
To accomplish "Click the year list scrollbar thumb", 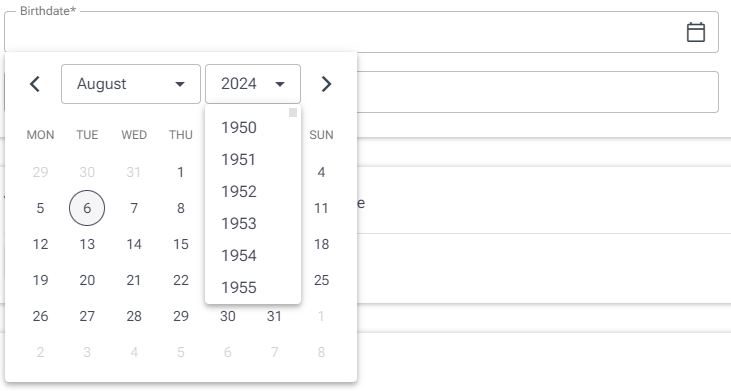I will point(293,112).
